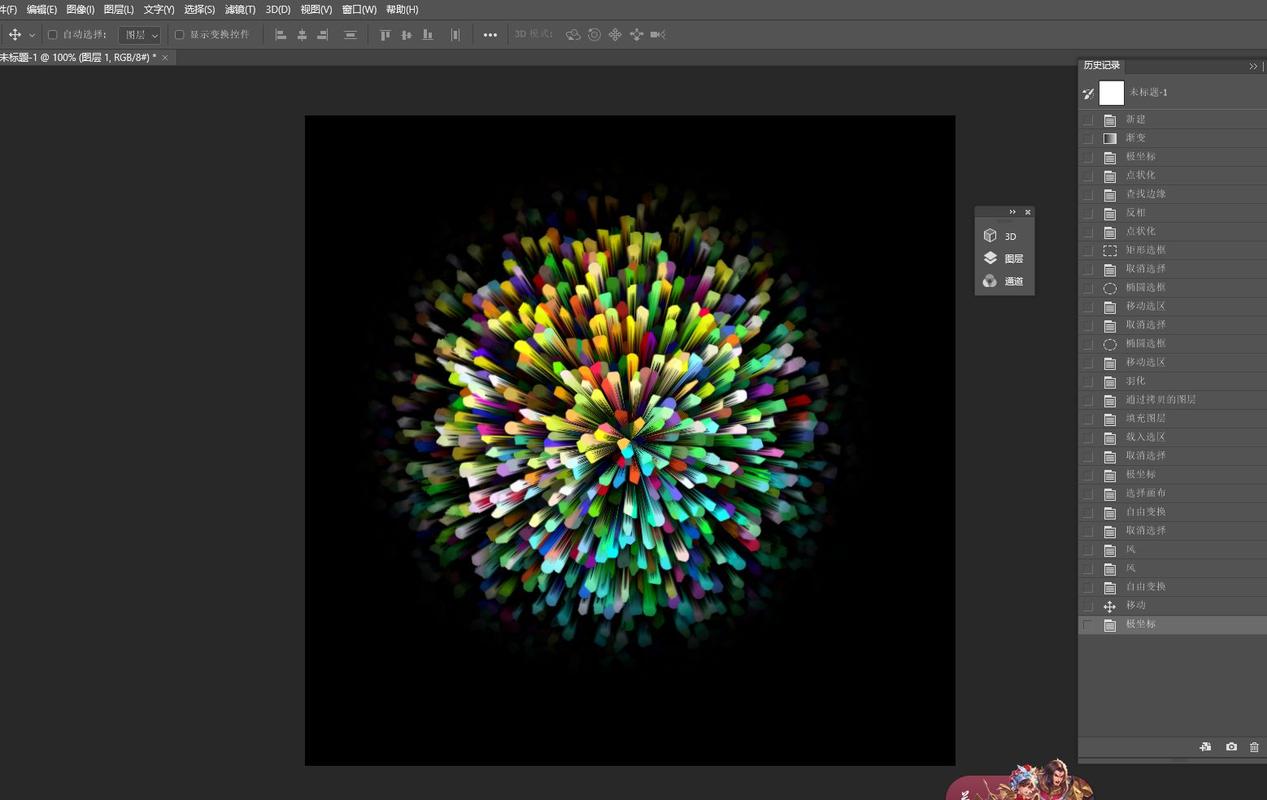Select the 查找边缘 history state

(1145, 194)
